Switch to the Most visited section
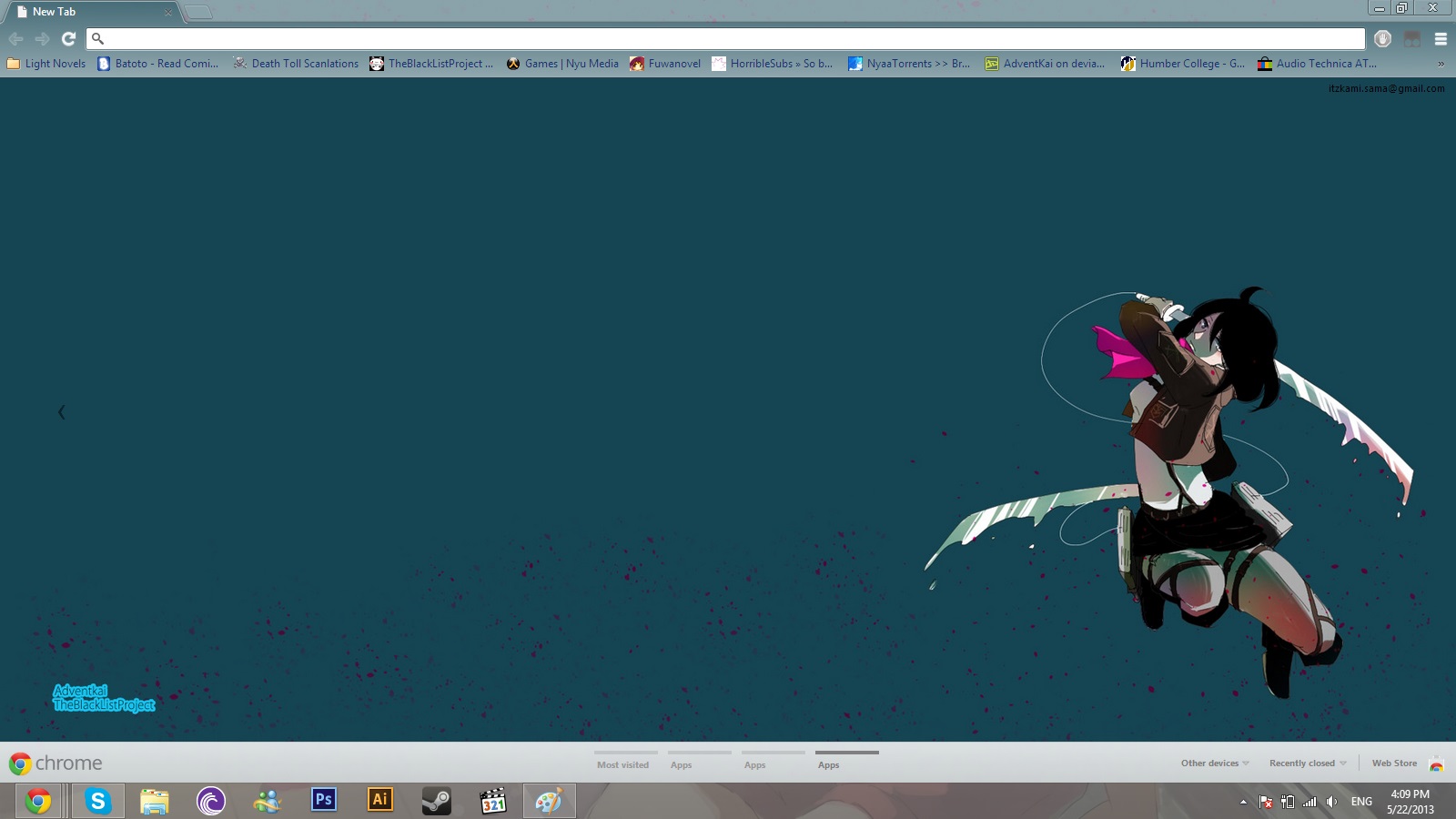Viewport: 1456px width, 819px height. pos(623,761)
